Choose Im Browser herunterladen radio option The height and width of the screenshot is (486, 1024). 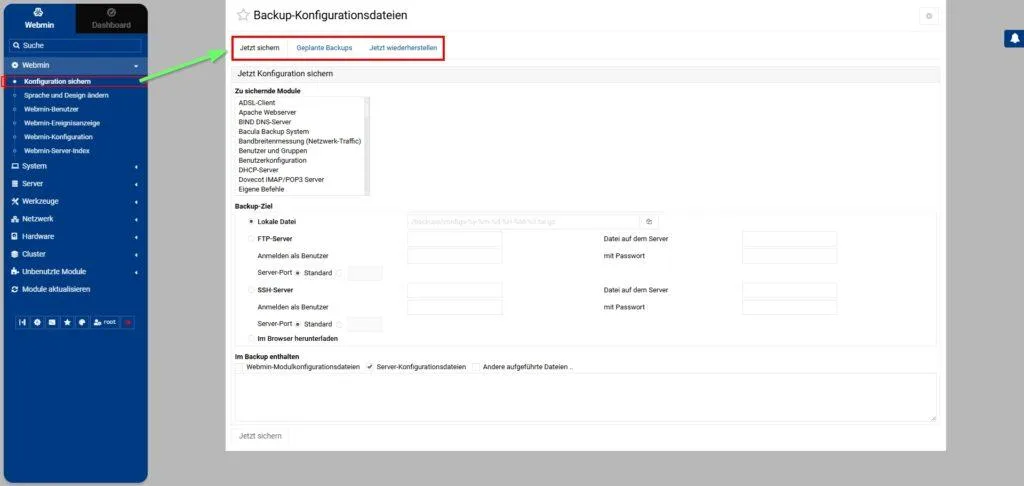251,339
